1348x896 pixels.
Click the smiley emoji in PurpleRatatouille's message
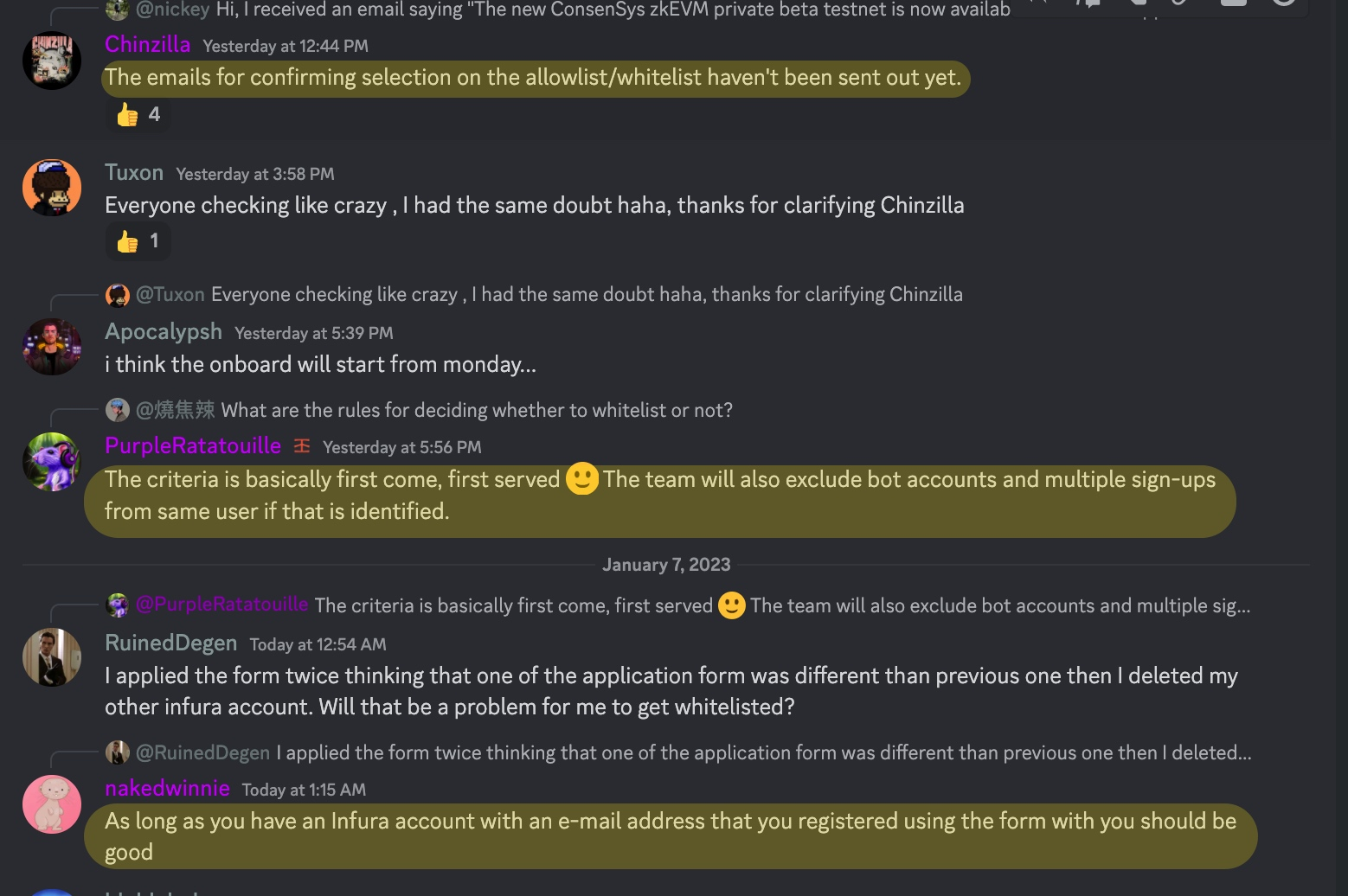(582, 479)
